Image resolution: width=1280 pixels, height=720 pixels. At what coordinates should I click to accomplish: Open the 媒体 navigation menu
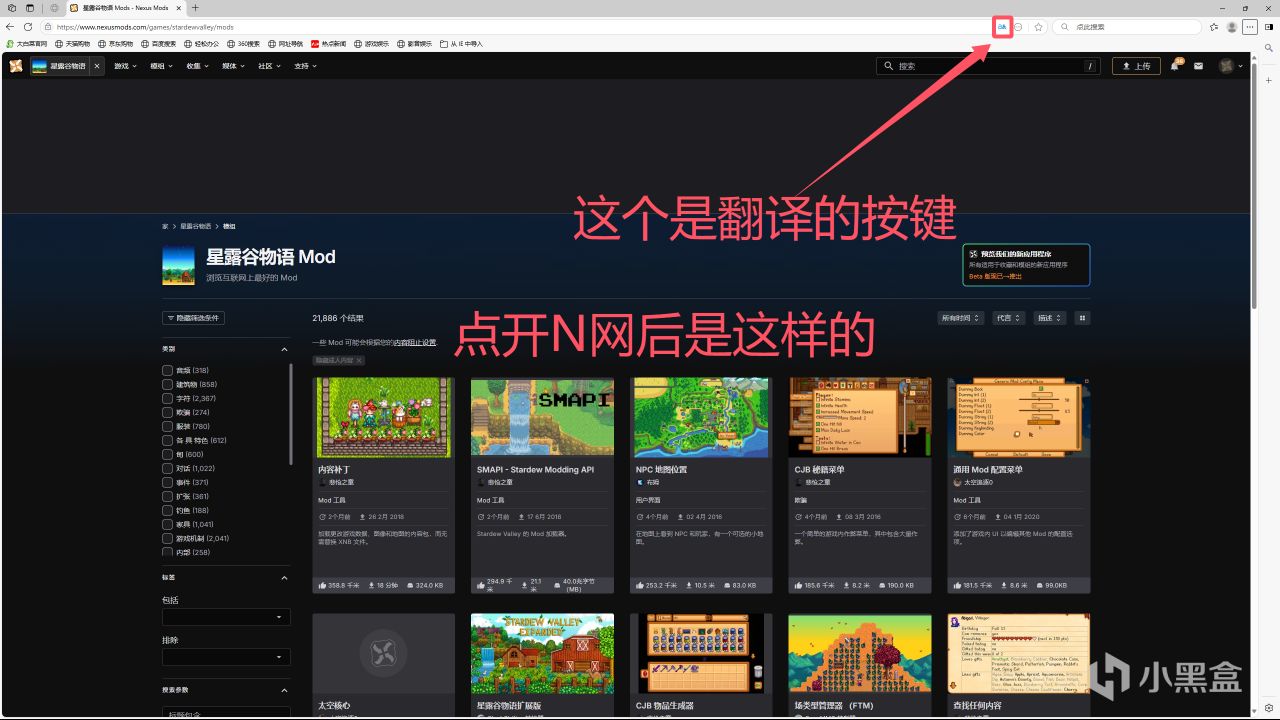(x=233, y=66)
